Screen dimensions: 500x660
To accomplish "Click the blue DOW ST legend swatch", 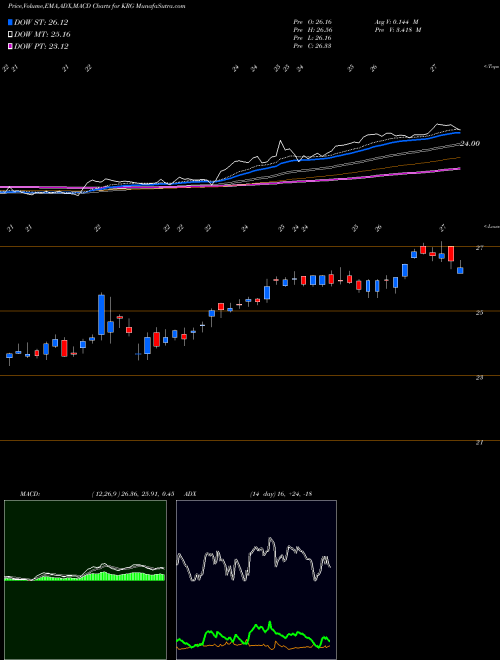I will point(10,22).
